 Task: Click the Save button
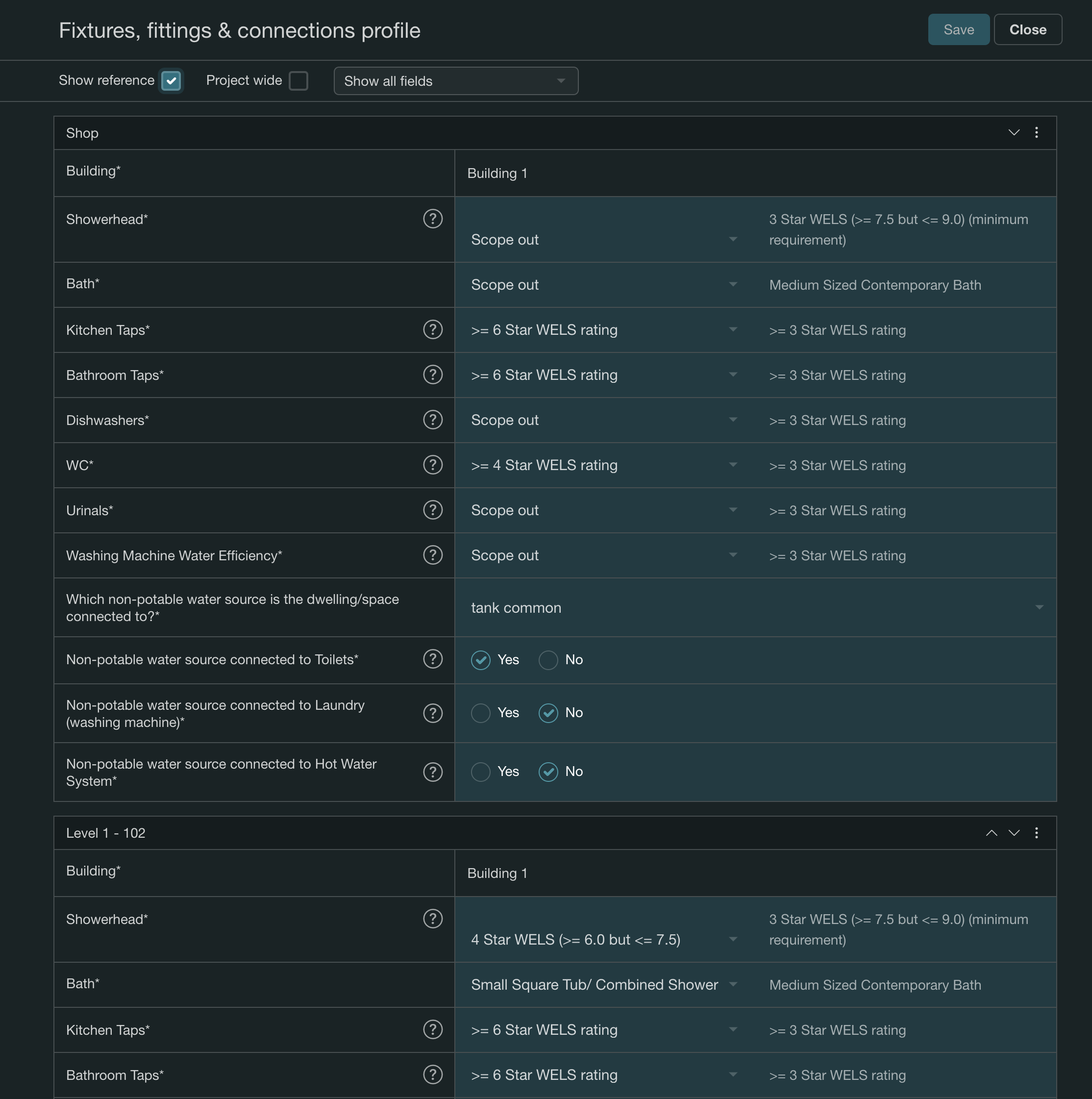coord(958,29)
